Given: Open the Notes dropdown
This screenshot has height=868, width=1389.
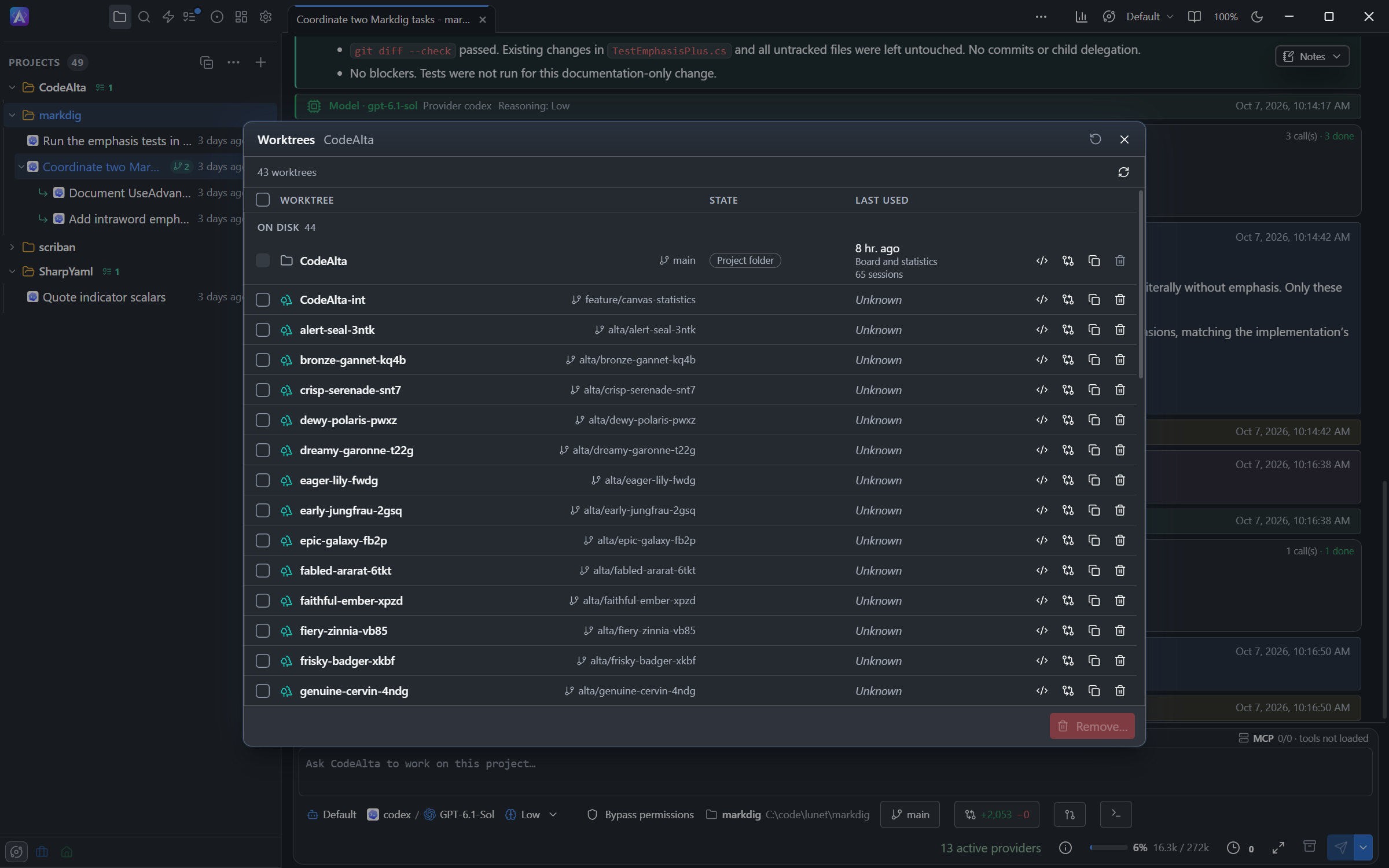Looking at the screenshot, I should click(x=1312, y=56).
